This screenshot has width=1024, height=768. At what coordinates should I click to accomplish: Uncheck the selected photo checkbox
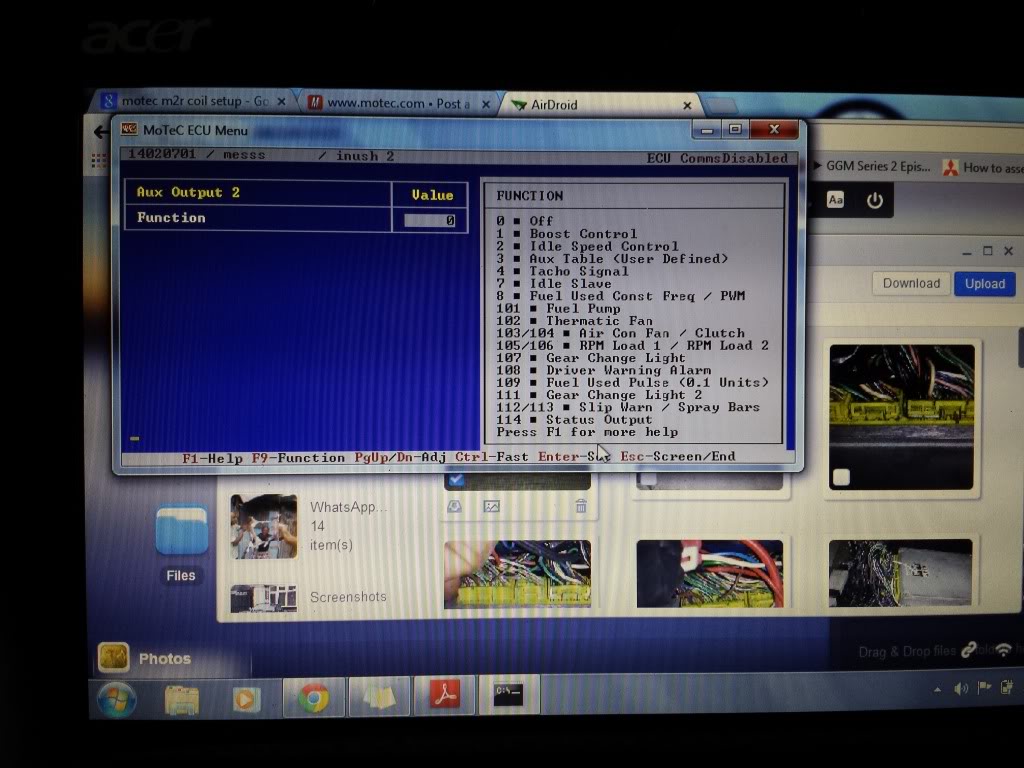pyautogui.click(x=456, y=480)
